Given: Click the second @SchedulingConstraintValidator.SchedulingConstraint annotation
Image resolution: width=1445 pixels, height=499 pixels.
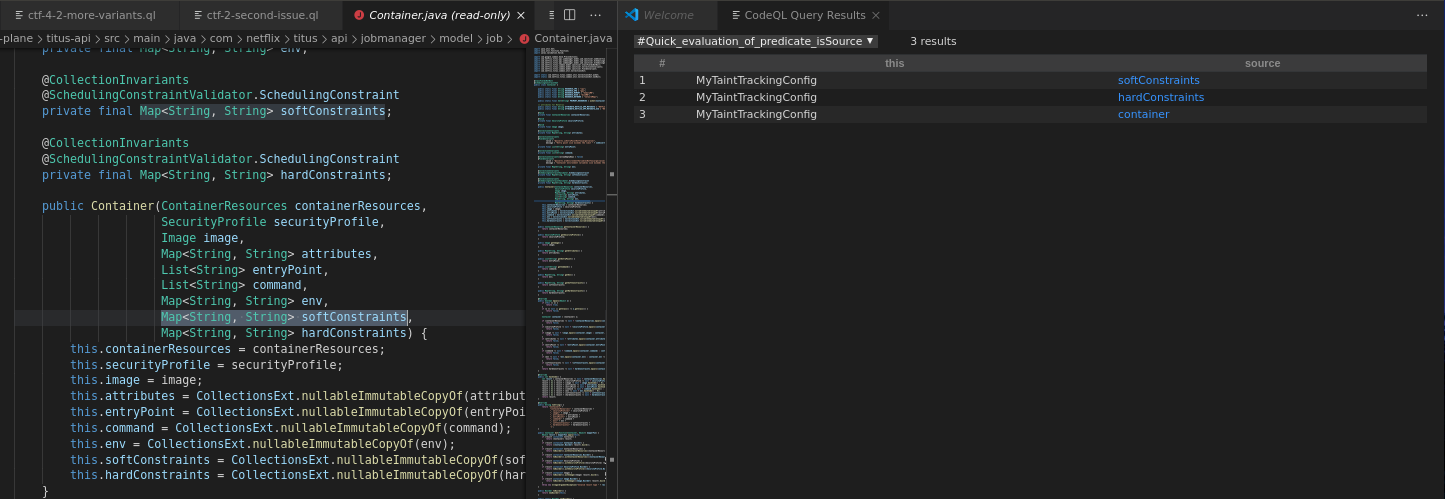Looking at the screenshot, I should (x=220, y=159).
